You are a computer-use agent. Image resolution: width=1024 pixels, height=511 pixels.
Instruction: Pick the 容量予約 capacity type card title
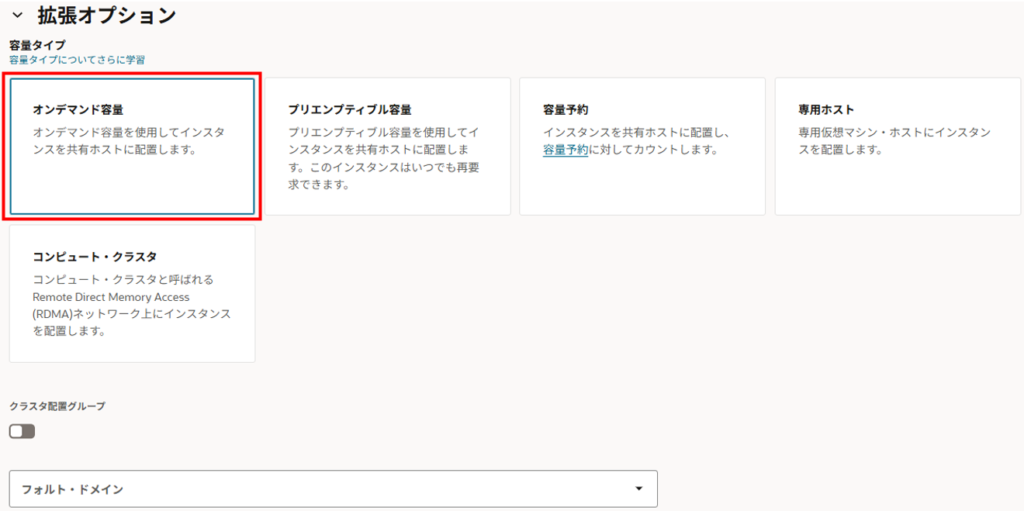[x=565, y=109]
